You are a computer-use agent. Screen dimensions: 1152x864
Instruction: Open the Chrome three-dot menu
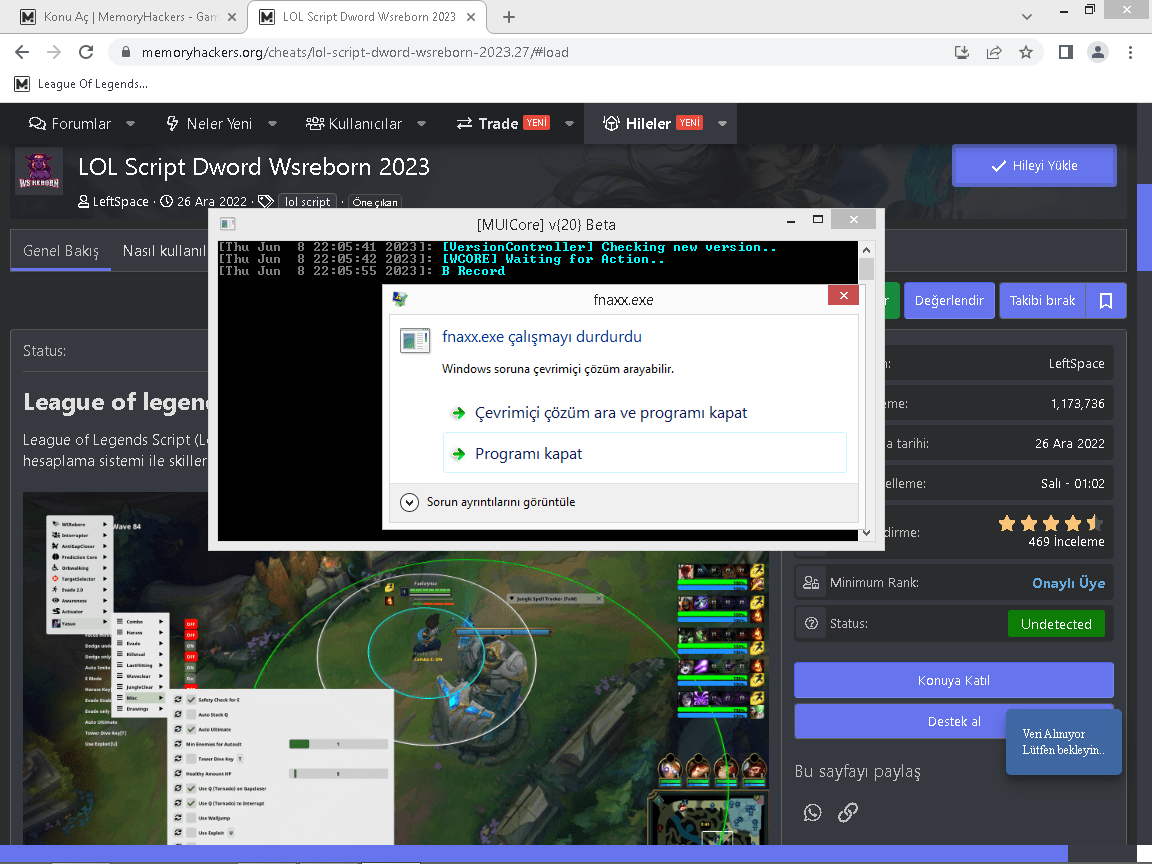click(1130, 52)
